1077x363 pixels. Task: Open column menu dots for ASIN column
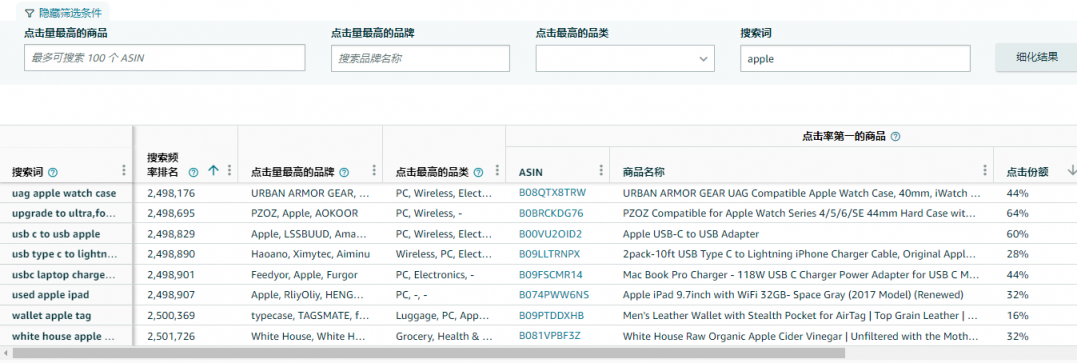[x=602, y=170]
